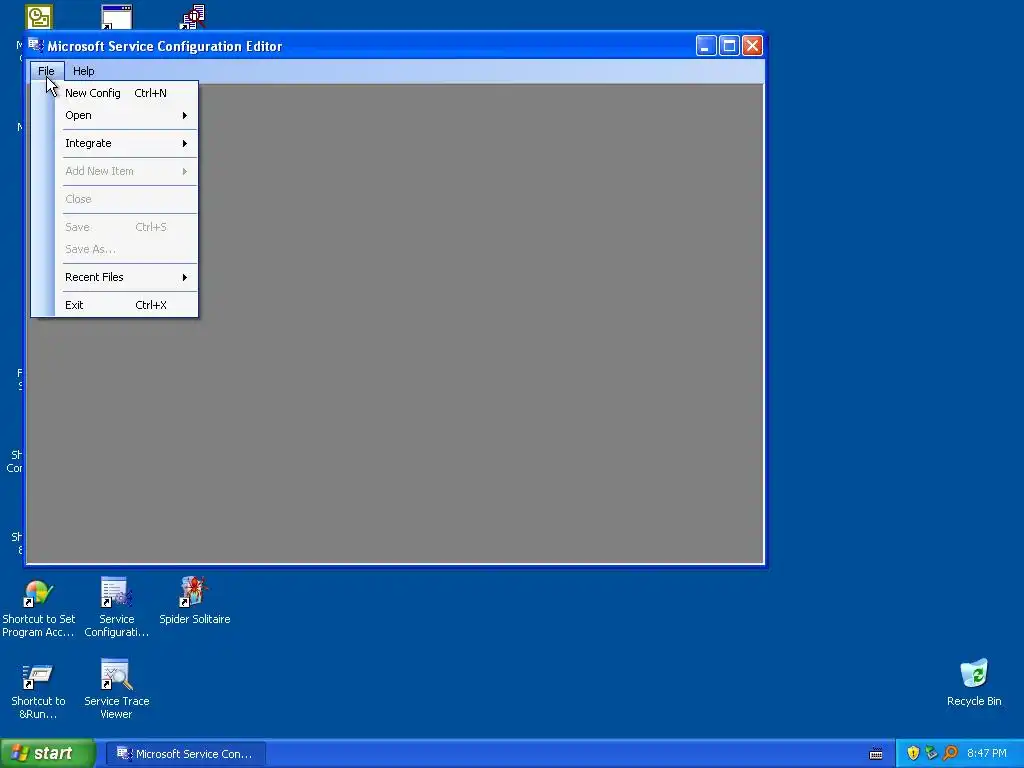
Task: Click the magnifier search tray icon
Action: pyautogui.click(x=950, y=753)
